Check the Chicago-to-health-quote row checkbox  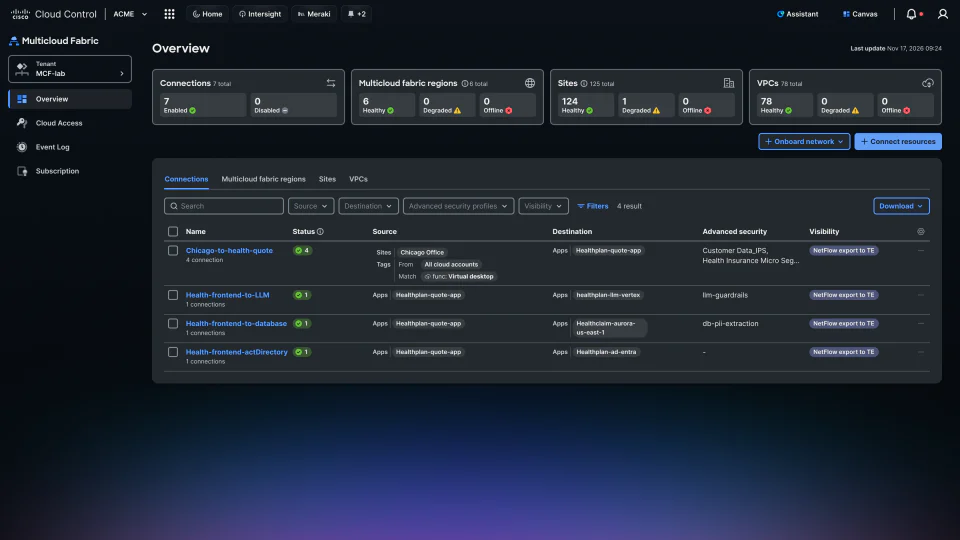[173, 250]
